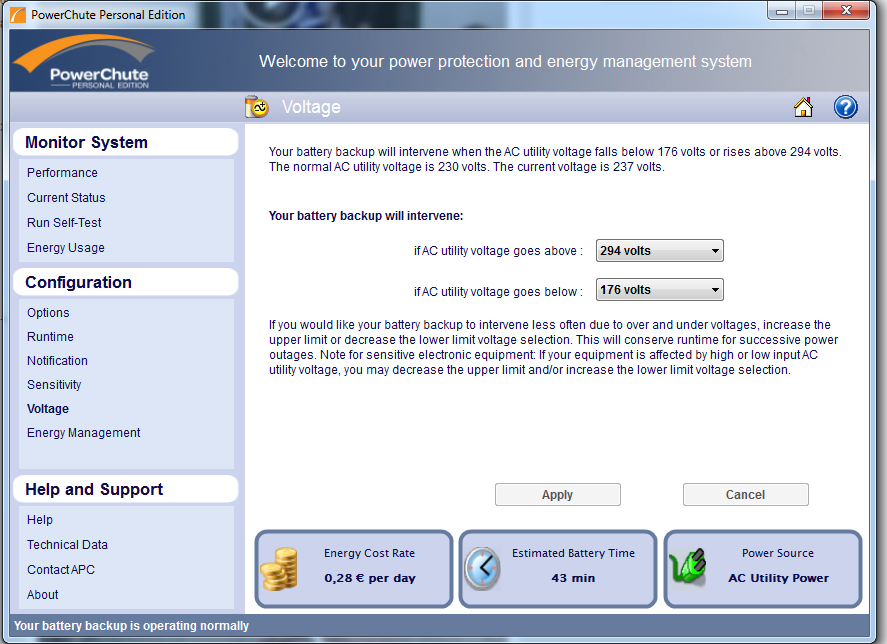Click the 'AC Utility Power' text
The image size is (887, 644).
778,578
